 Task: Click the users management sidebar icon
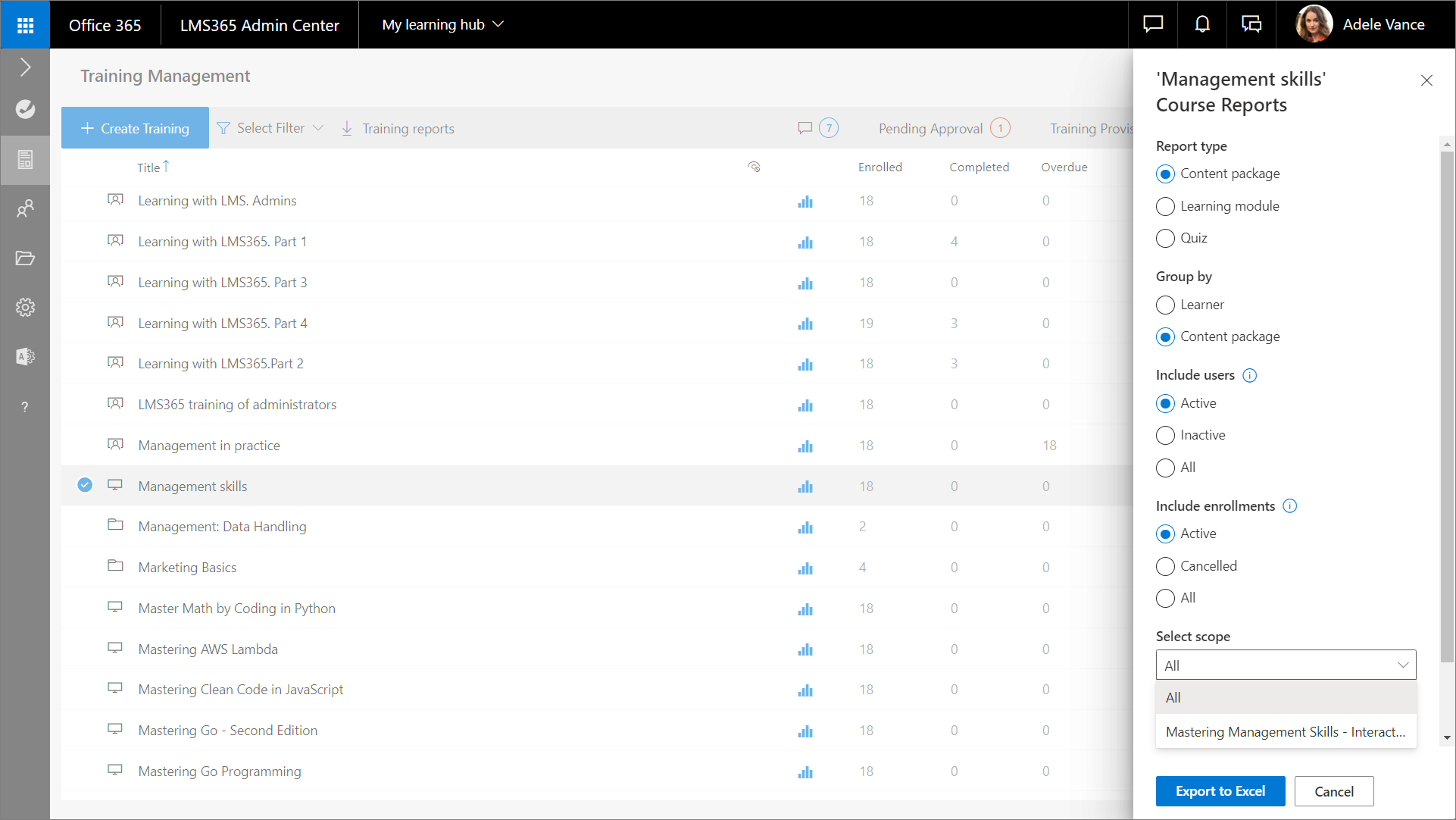point(25,208)
